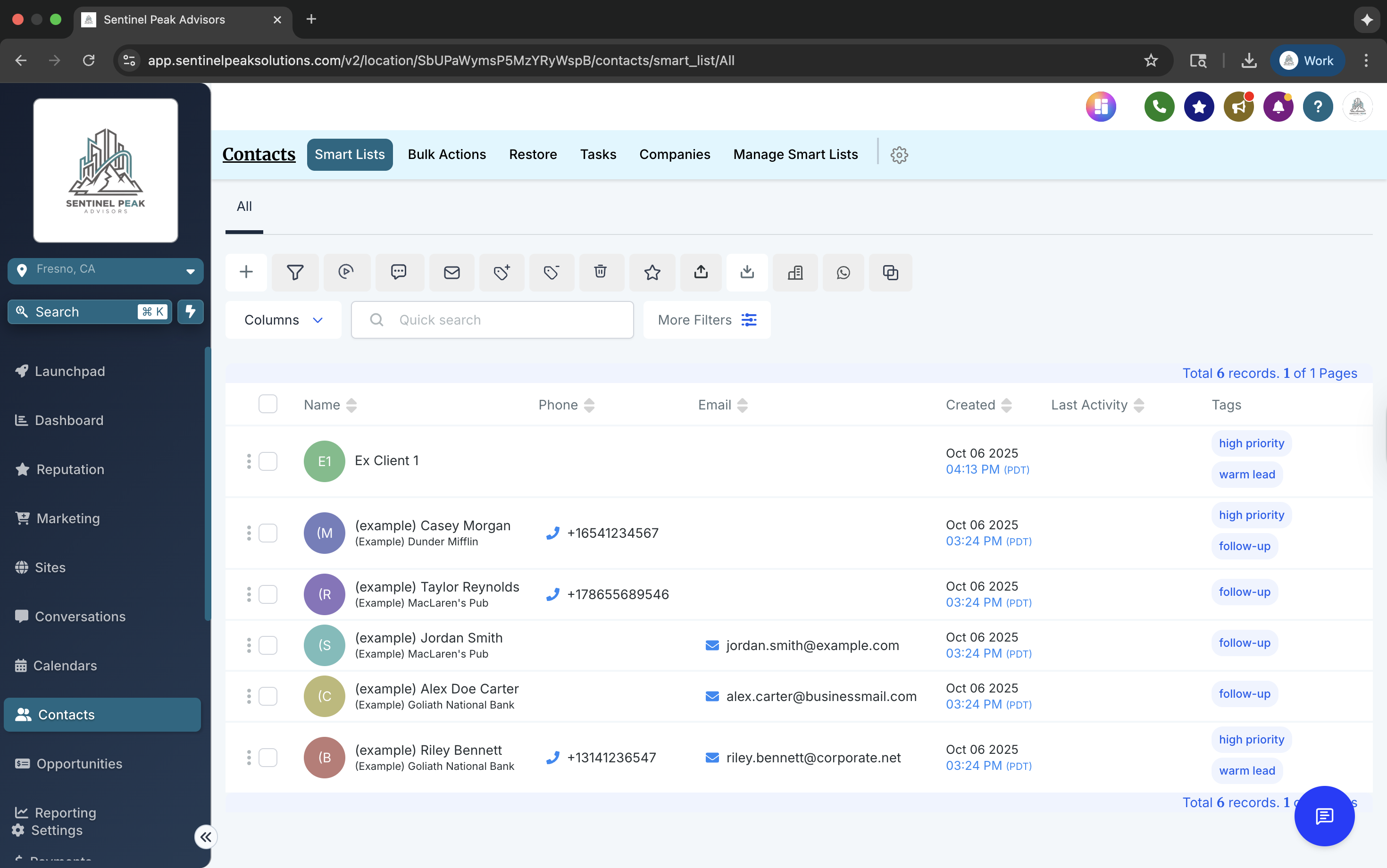Click the Delete contacts trash icon

point(601,272)
